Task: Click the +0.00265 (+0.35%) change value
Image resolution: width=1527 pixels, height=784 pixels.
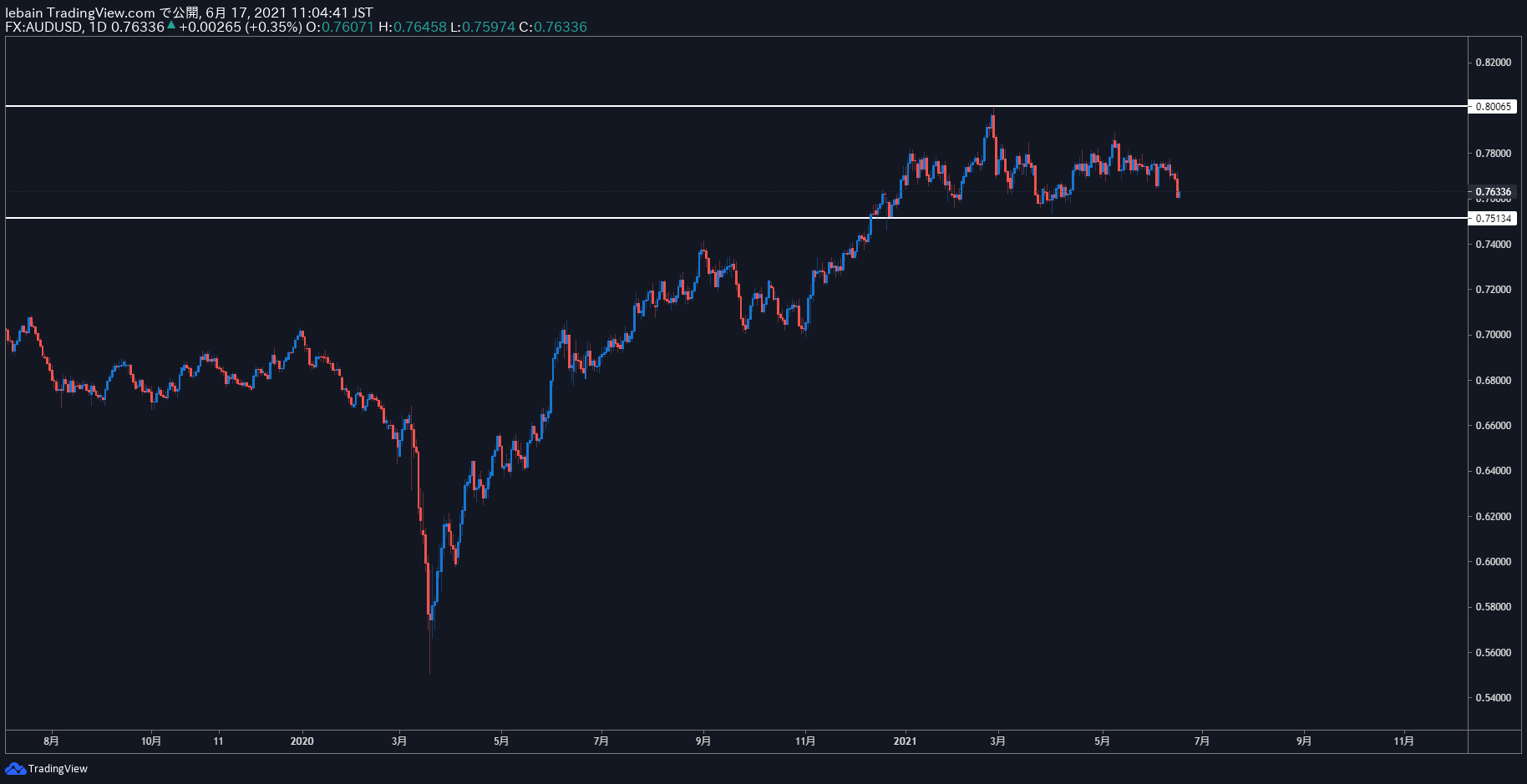Action: pyautogui.click(x=241, y=27)
